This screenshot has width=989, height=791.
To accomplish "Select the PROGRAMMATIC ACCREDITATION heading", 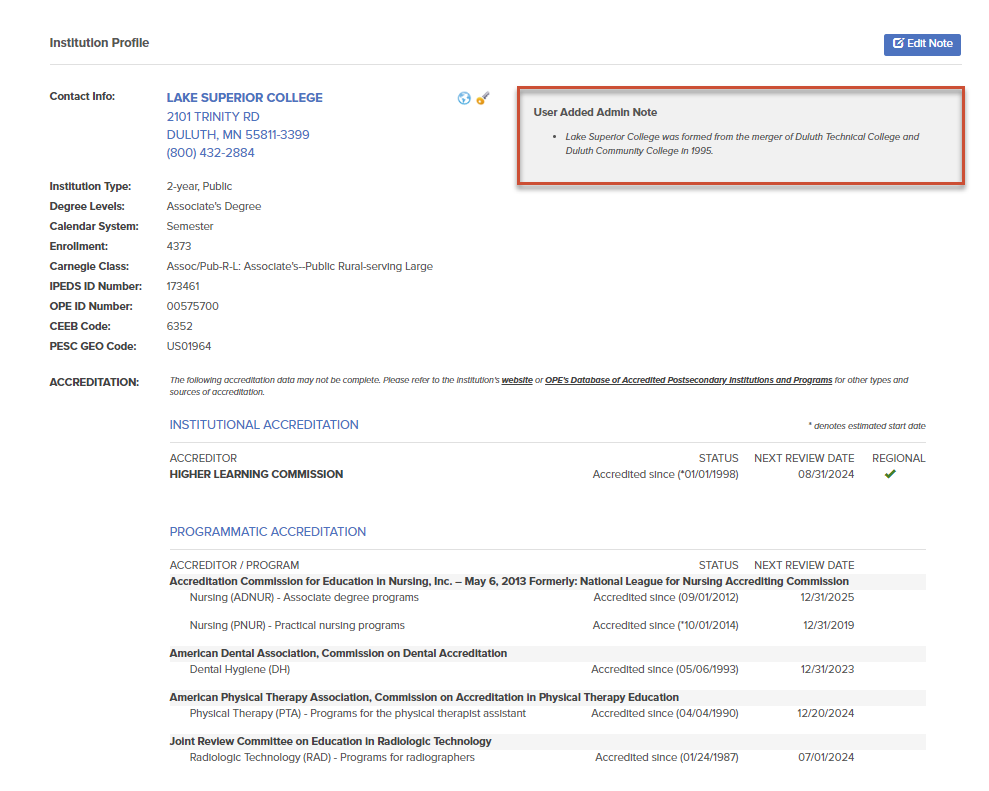I will click(268, 532).
